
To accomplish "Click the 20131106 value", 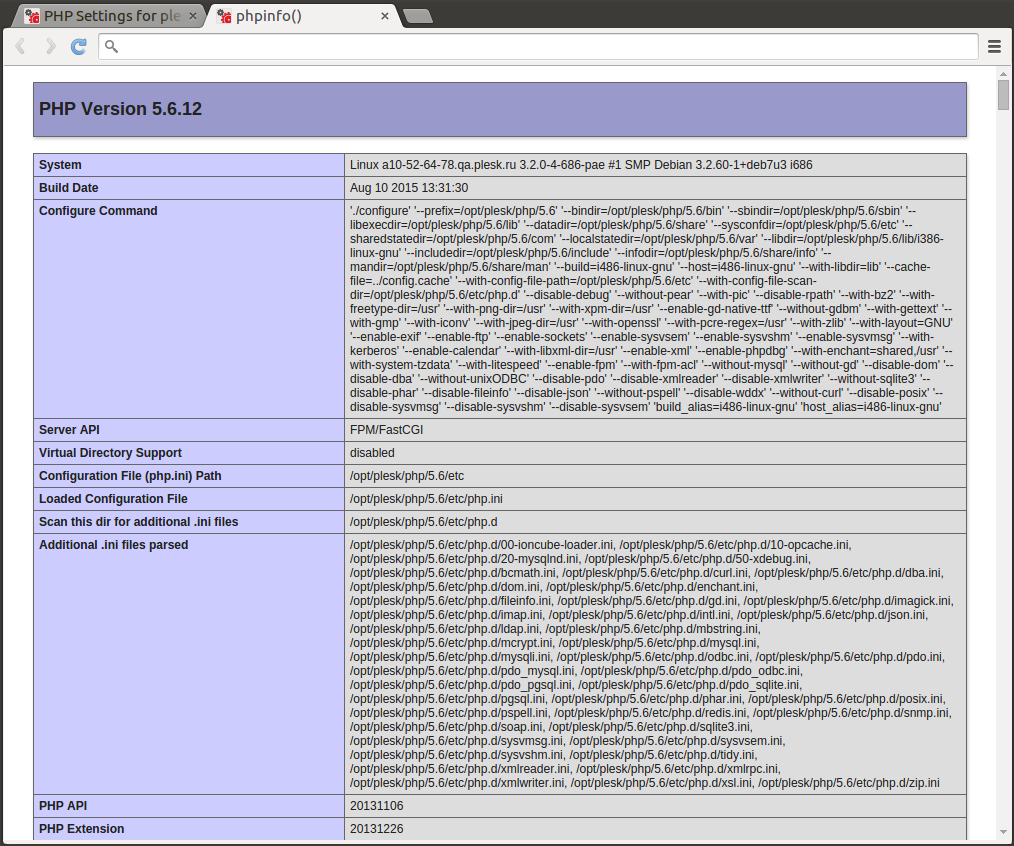I will 377,806.
